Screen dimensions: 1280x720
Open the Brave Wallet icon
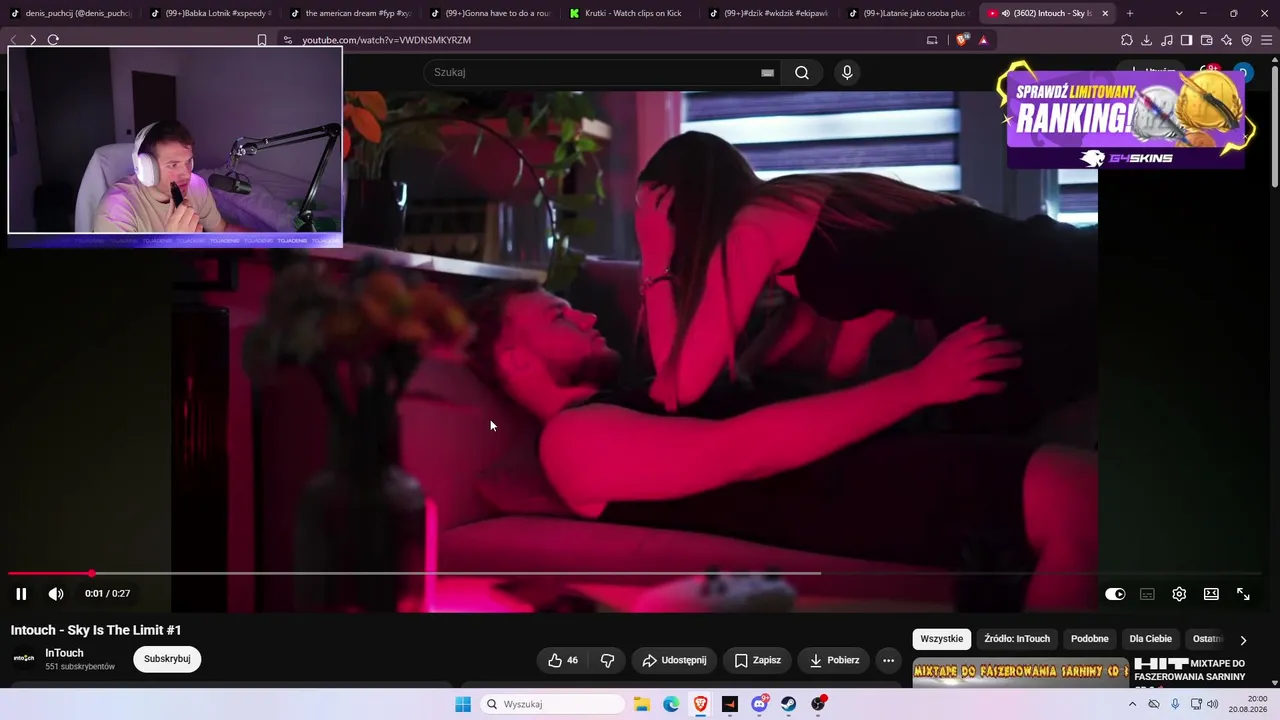click(1206, 40)
